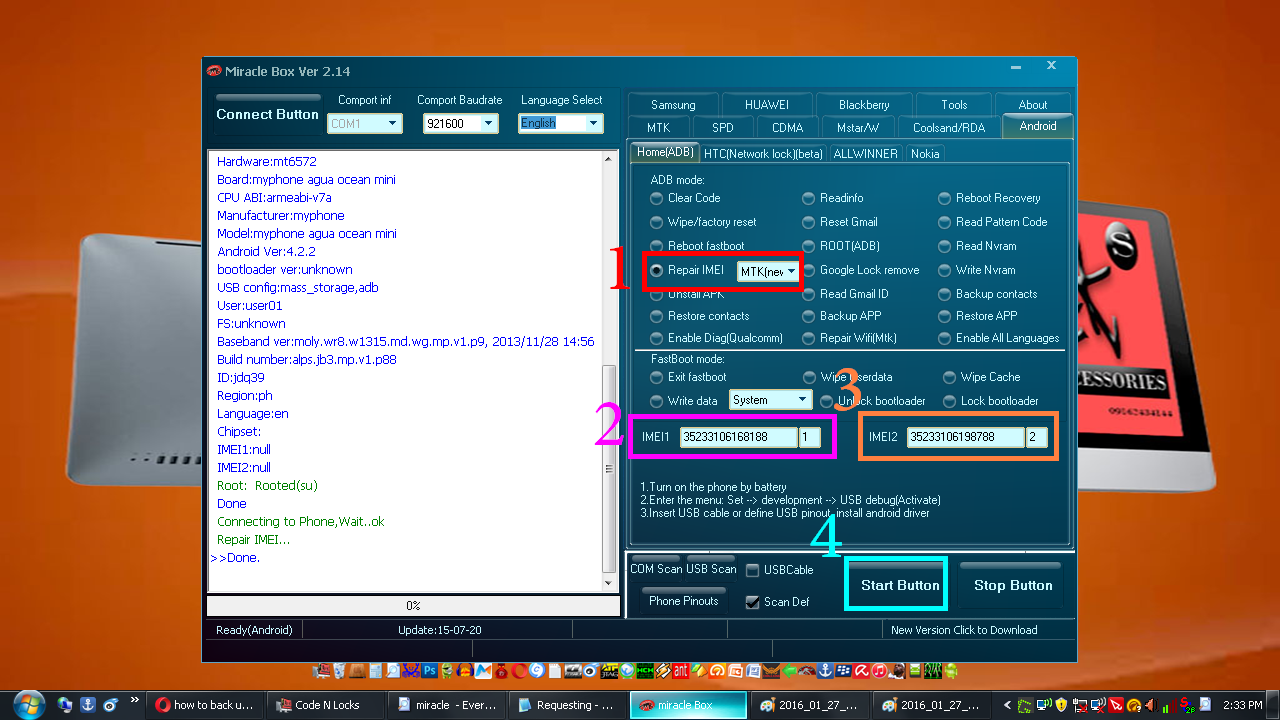The height and width of the screenshot is (720, 1280).
Task: Click the Miracle Box title bar logo
Action: [x=213, y=71]
